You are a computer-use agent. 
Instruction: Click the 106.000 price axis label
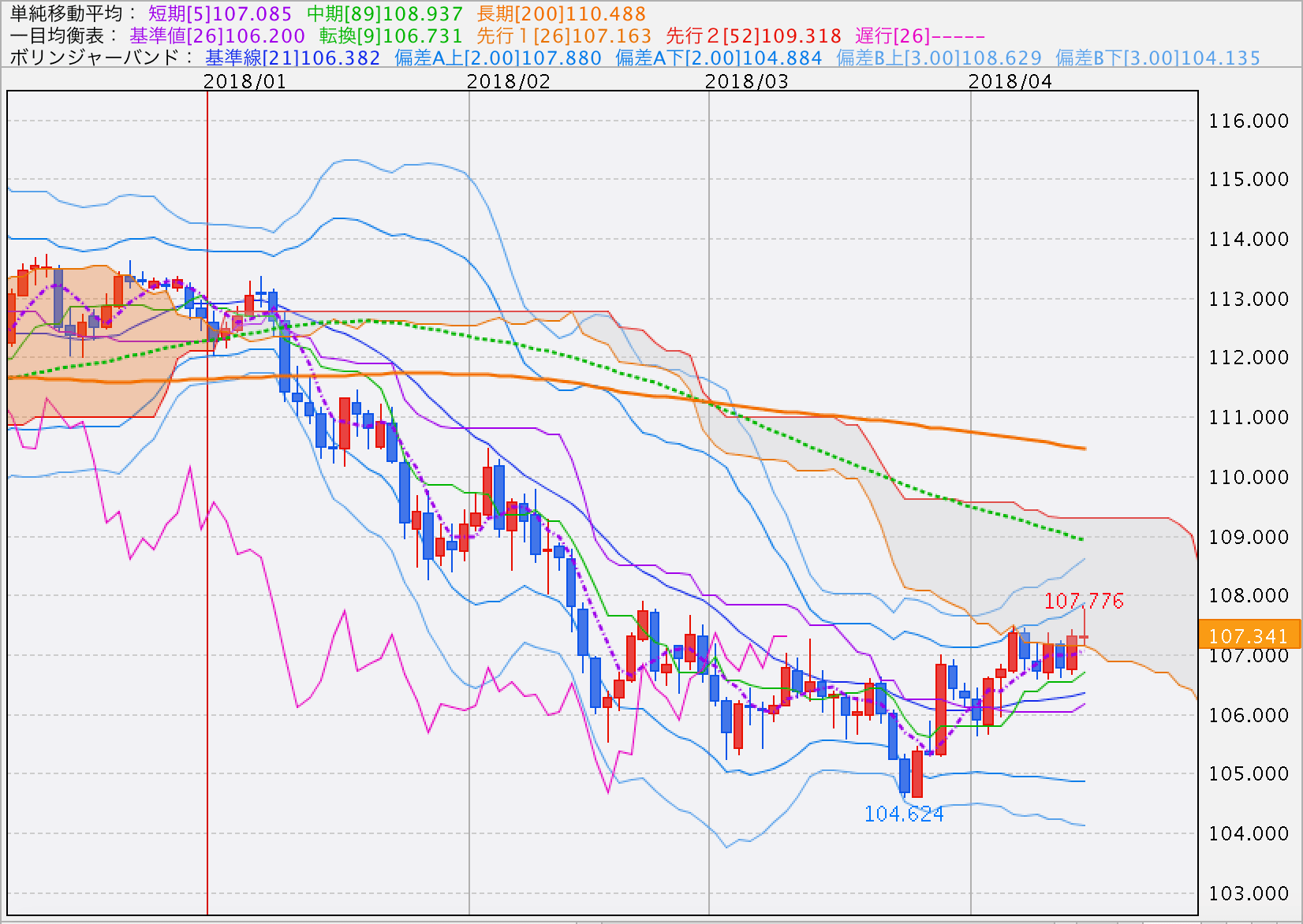tap(1249, 715)
